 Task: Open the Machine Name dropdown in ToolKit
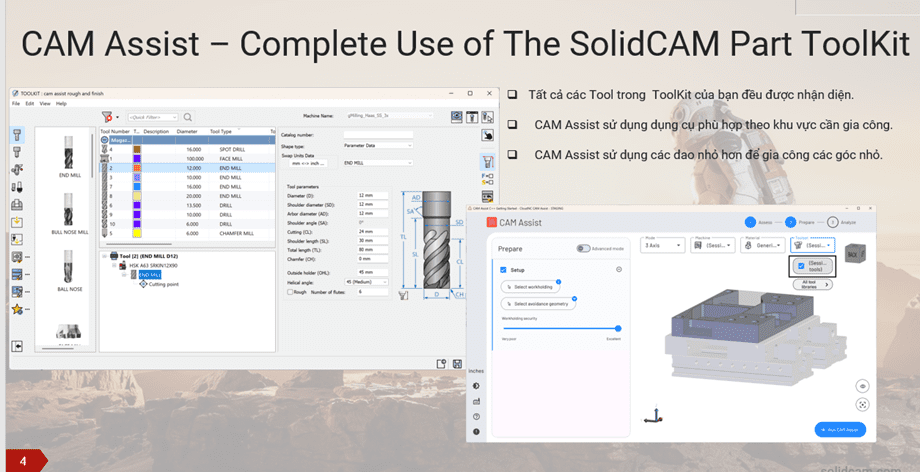pyautogui.click(x=389, y=116)
